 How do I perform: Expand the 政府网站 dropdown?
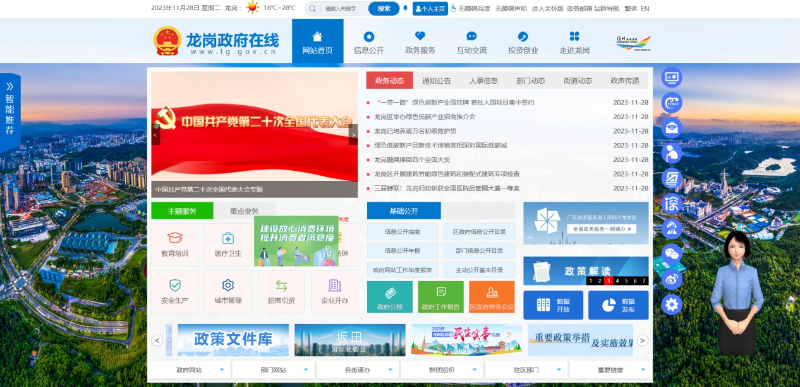[x=189, y=370]
